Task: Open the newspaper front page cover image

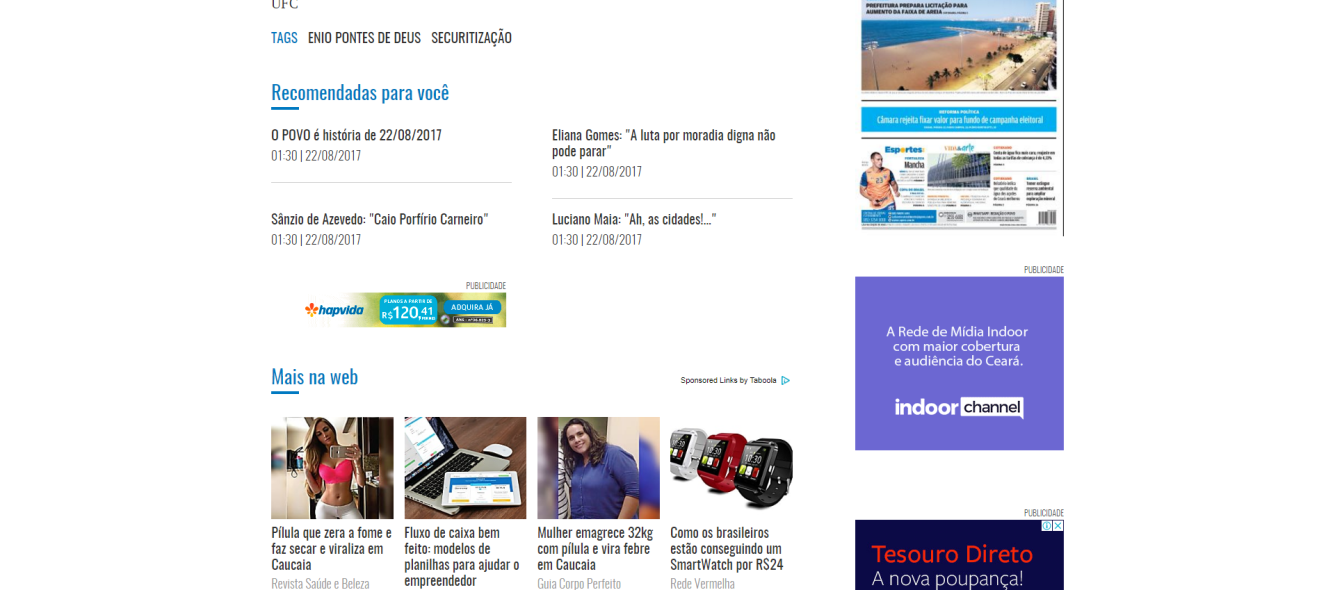Action: (959, 117)
